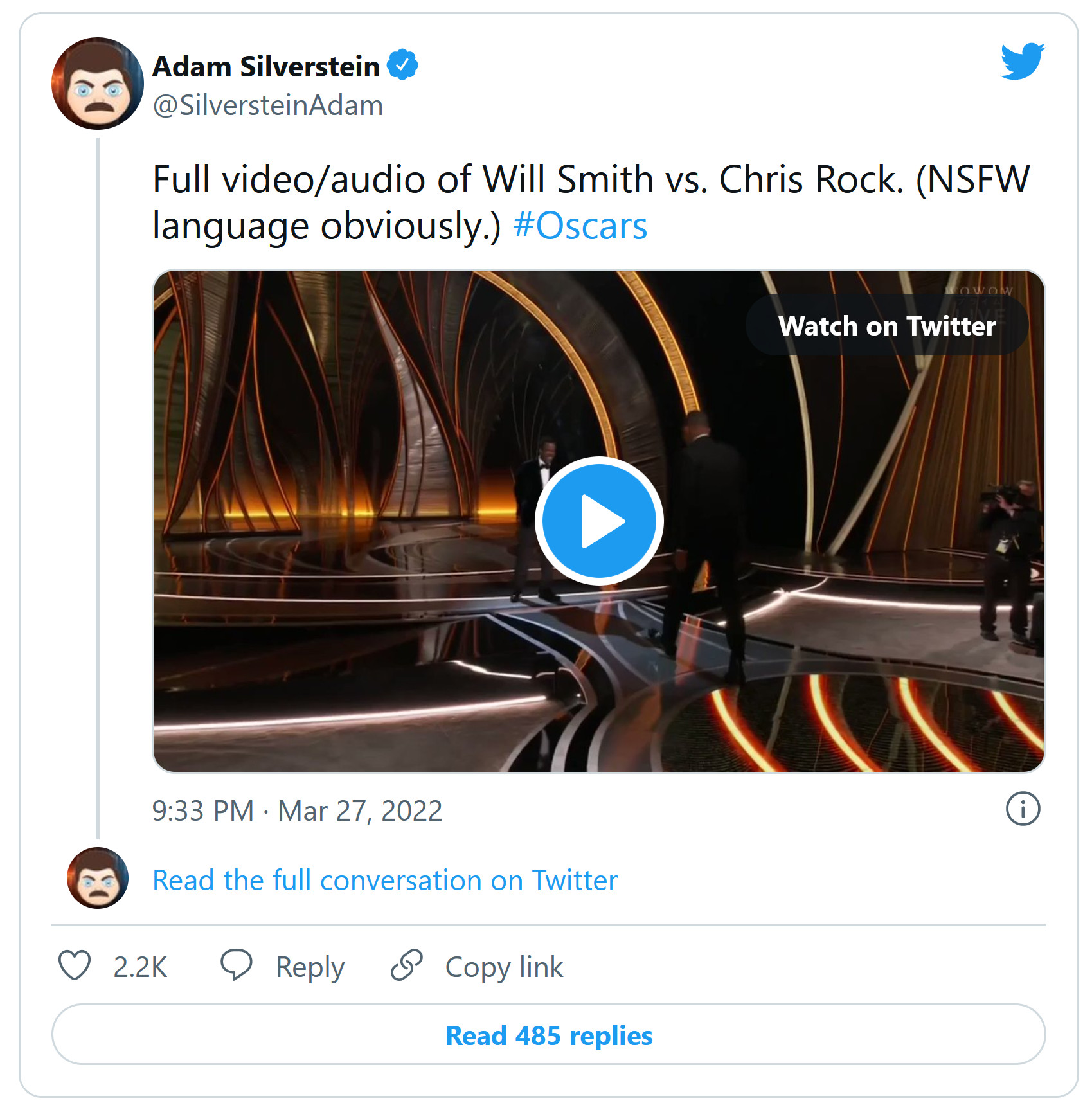Click the chain link icon
The height and width of the screenshot is (1110, 1092).
407,965
